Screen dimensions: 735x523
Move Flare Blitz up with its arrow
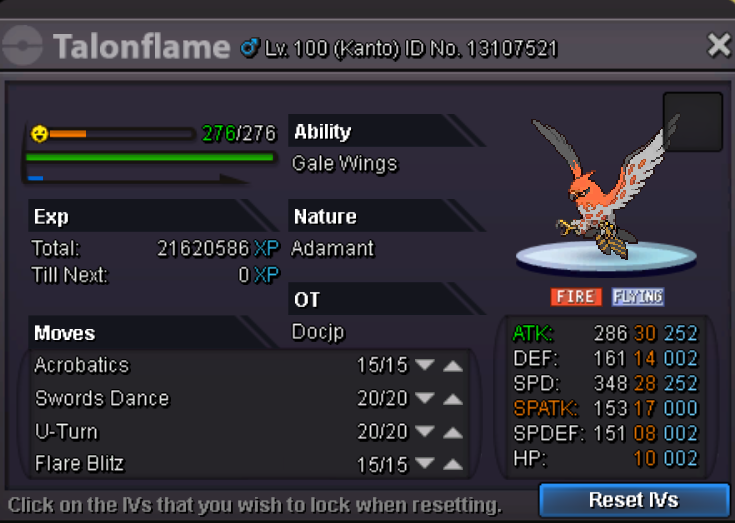pyautogui.click(x=453, y=464)
